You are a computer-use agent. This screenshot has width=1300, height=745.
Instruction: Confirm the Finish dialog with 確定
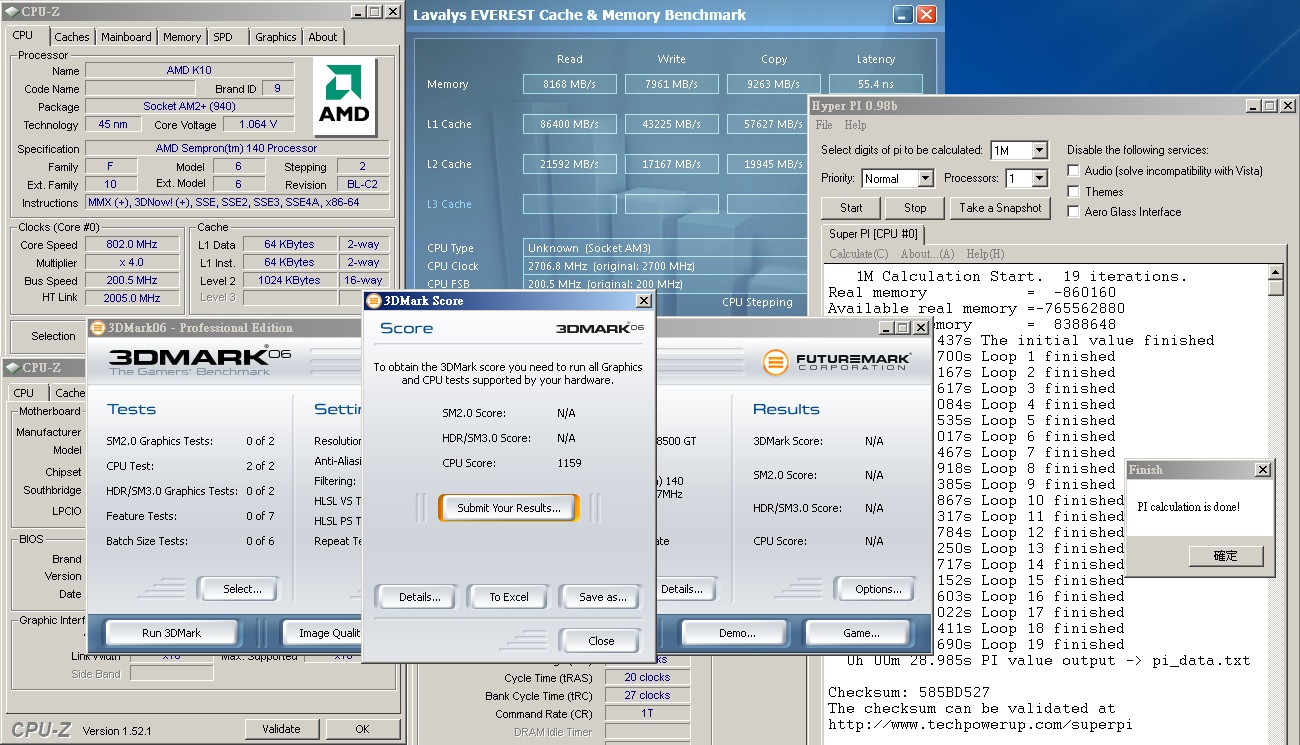point(1226,556)
